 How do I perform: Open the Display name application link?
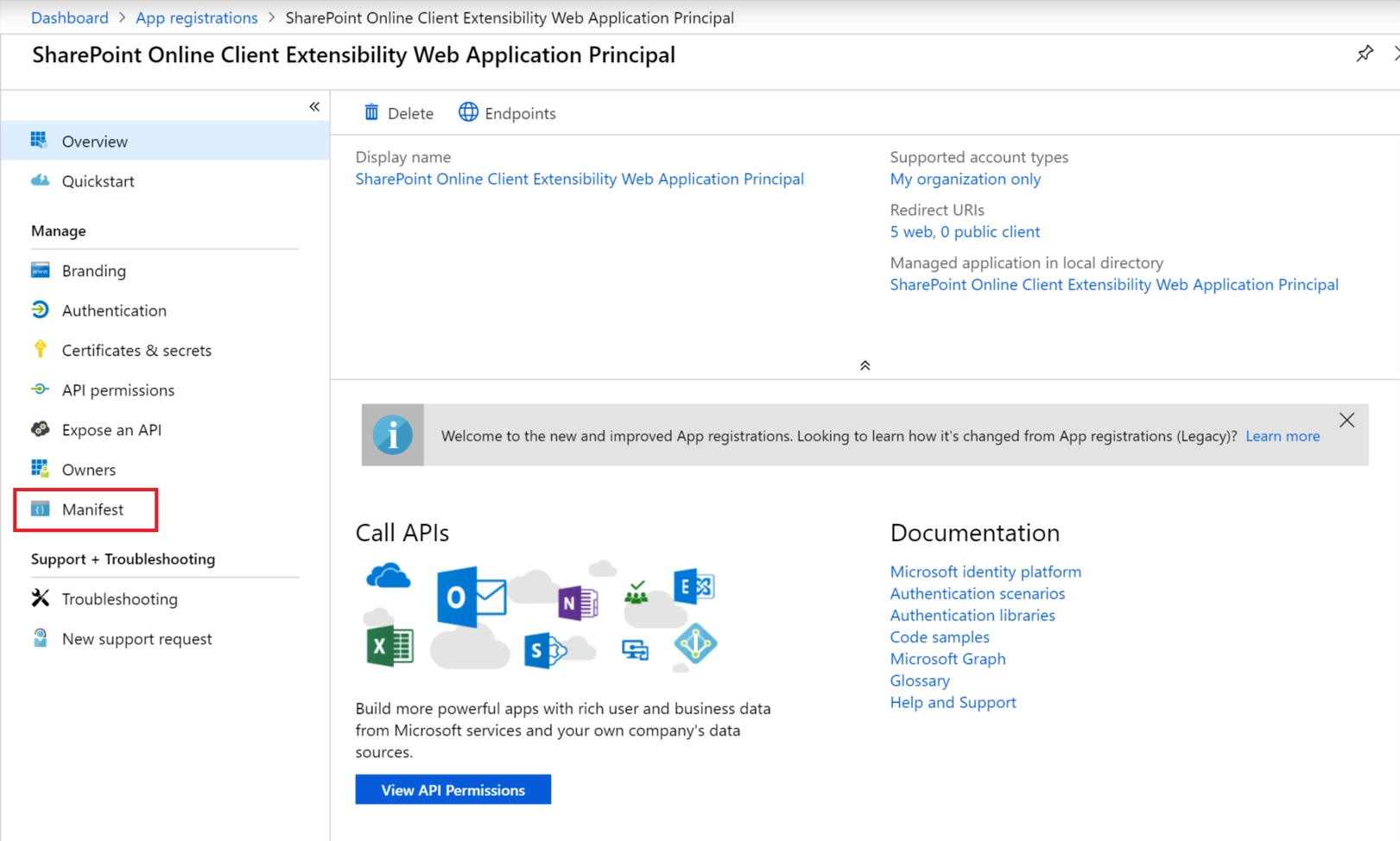(580, 179)
